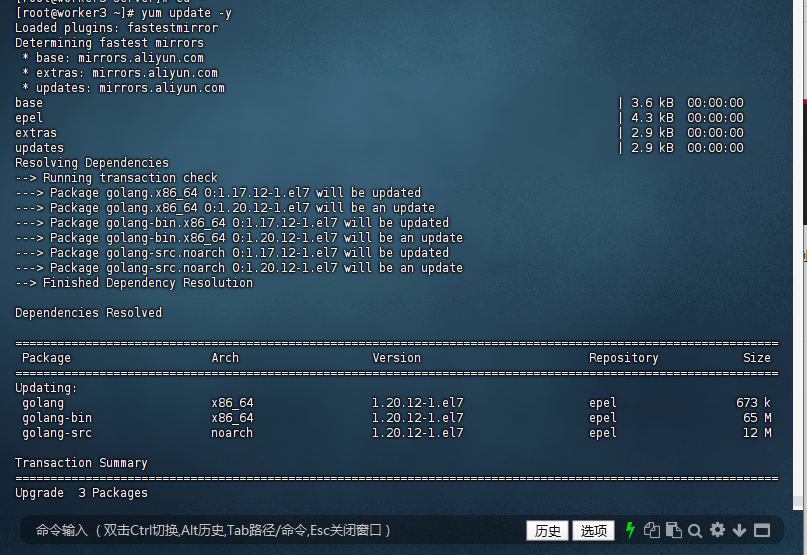The width and height of the screenshot is (807, 555).
Task: Click the '3.6 kB' base repo size
Action: (x=652, y=103)
